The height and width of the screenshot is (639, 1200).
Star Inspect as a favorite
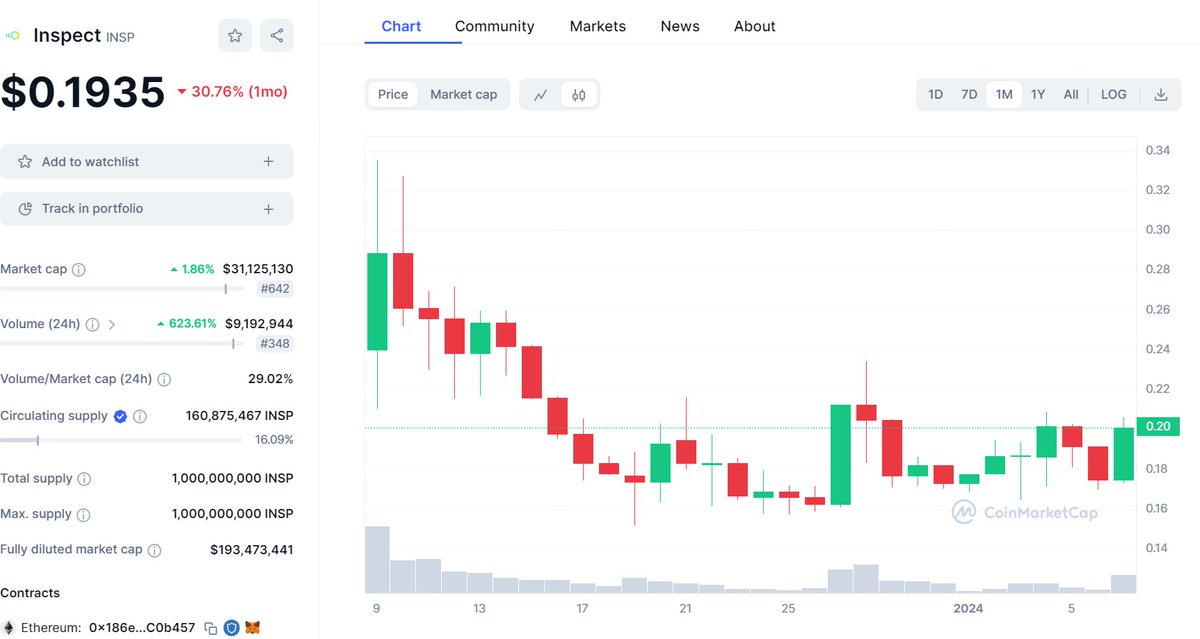[x=235, y=36]
